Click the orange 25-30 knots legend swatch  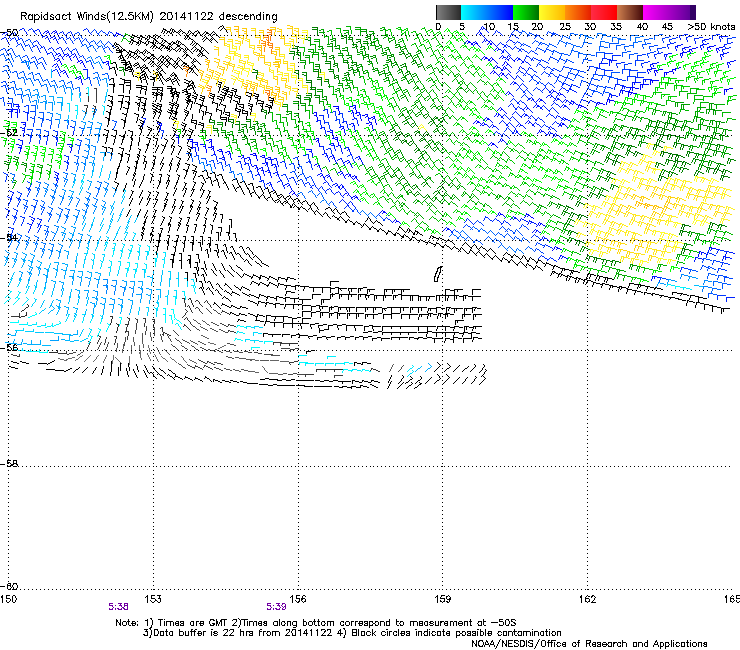point(578,12)
